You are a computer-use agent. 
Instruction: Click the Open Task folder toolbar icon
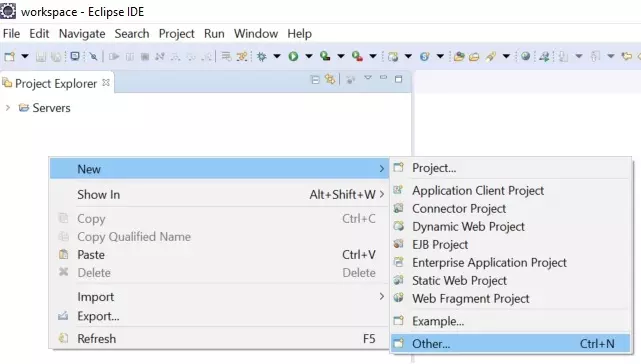click(474, 56)
